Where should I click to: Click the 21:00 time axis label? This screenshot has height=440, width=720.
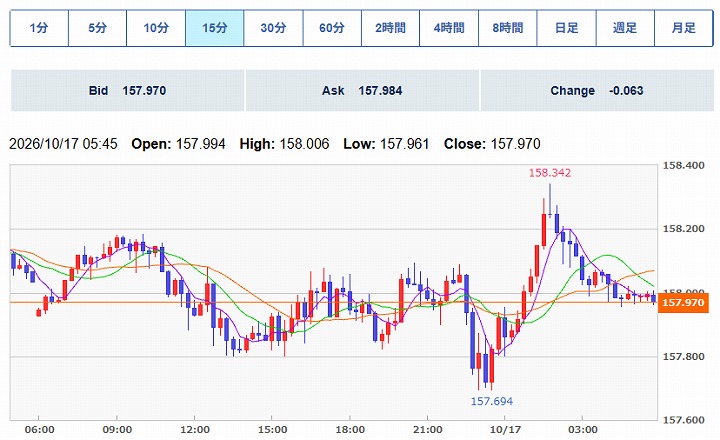[x=428, y=430]
